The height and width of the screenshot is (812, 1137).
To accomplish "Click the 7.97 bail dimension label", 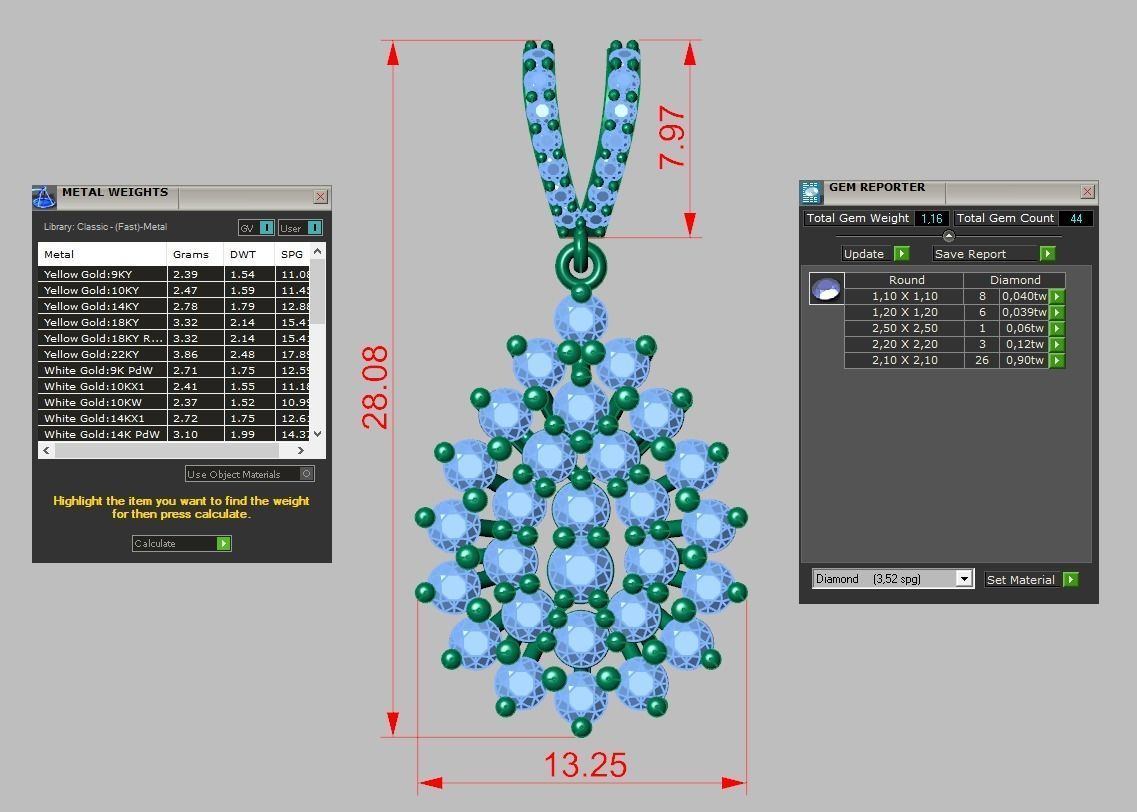I will 672,138.
